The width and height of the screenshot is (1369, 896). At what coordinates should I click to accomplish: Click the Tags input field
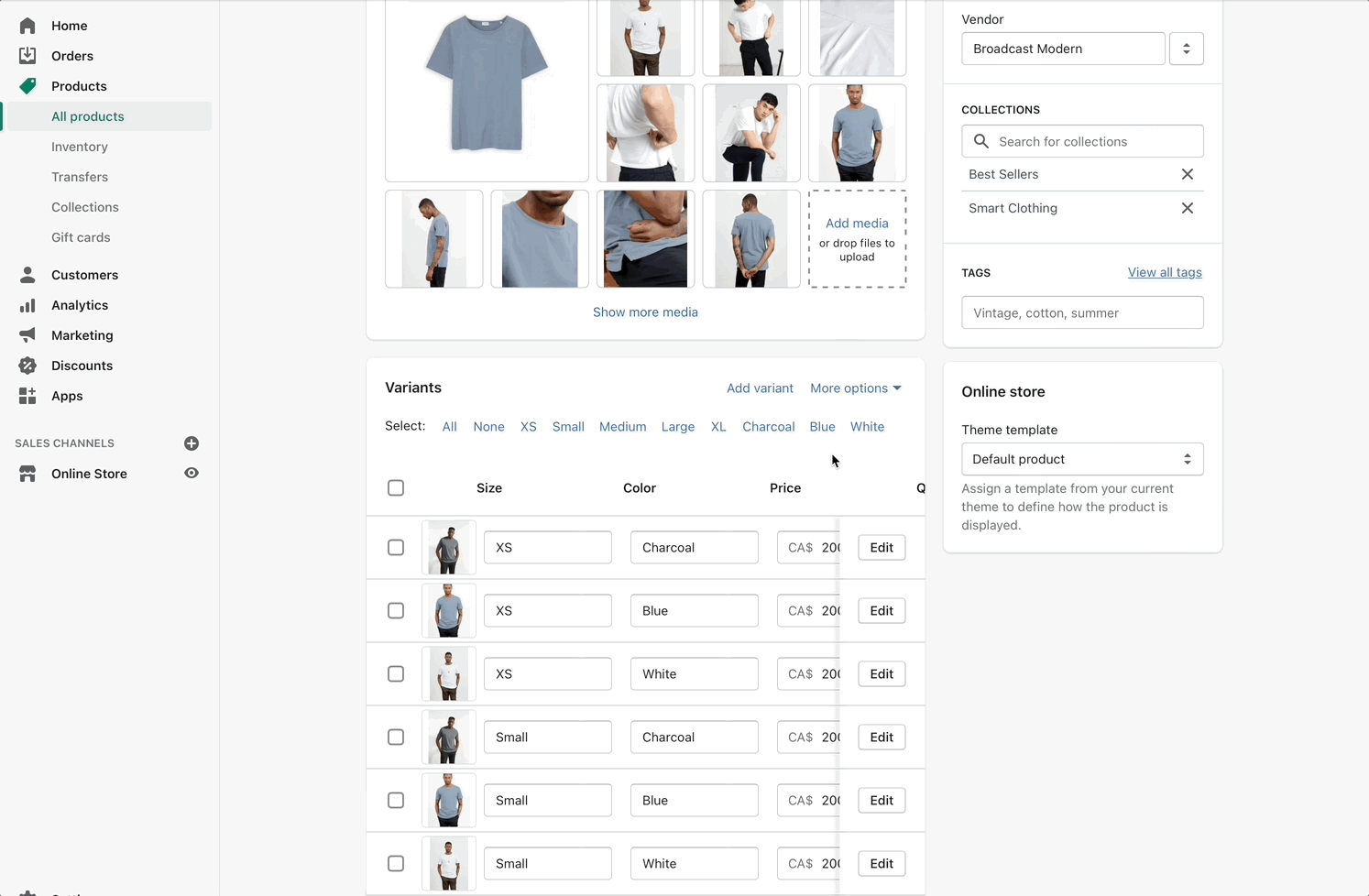click(1081, 313)
